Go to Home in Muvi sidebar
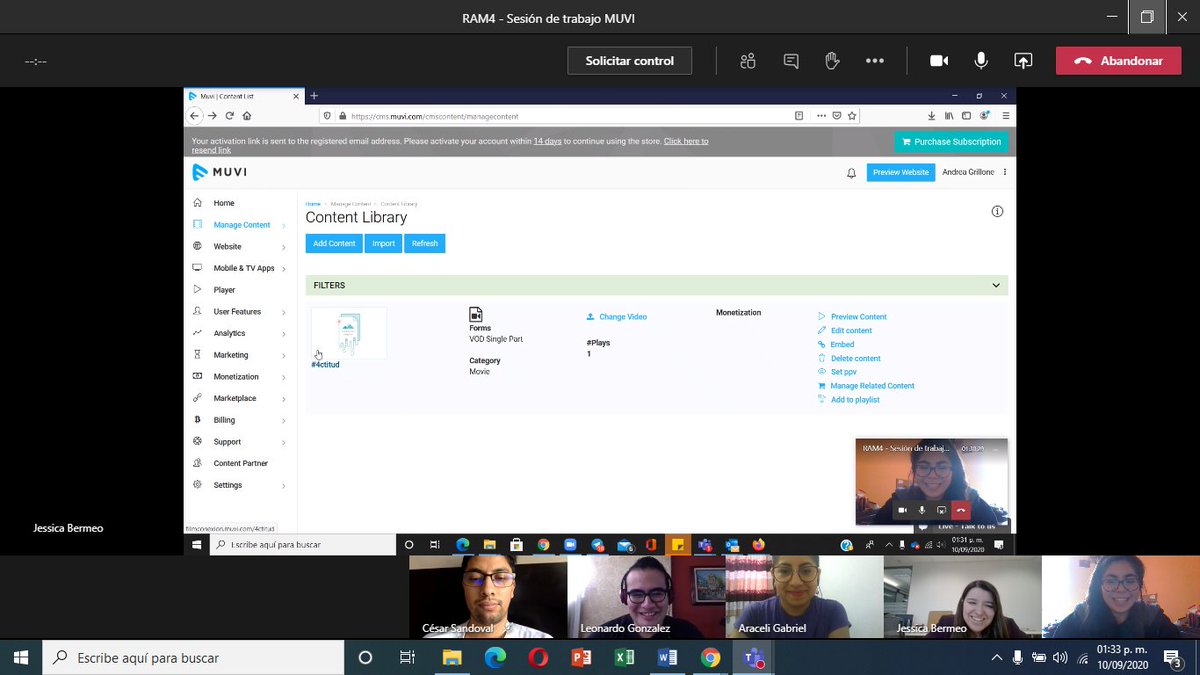Image resolution: width=1200 pixels, height=675 pixels. [224, 203]
